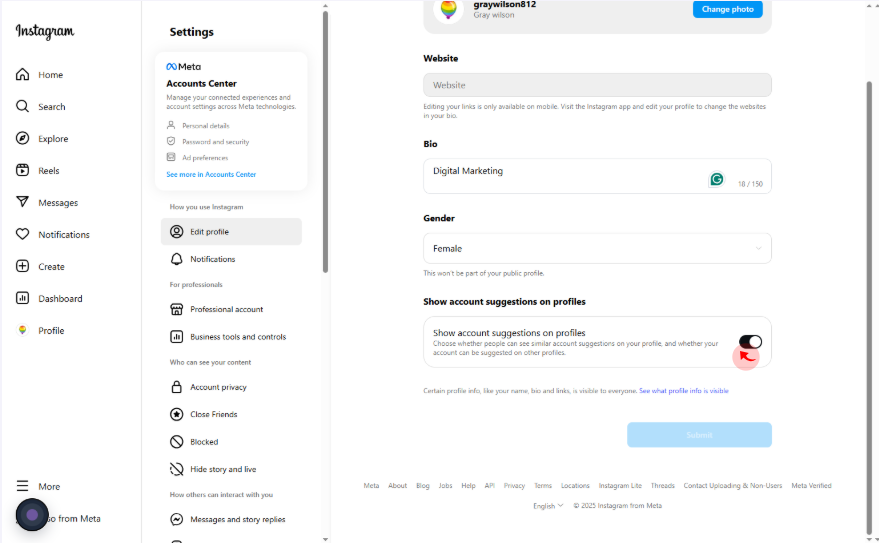This screenshot has width=879, height=543.
Task: Expand the Gender dropdown showing Female
Action: pyautogui.click(x=597, y=248)
